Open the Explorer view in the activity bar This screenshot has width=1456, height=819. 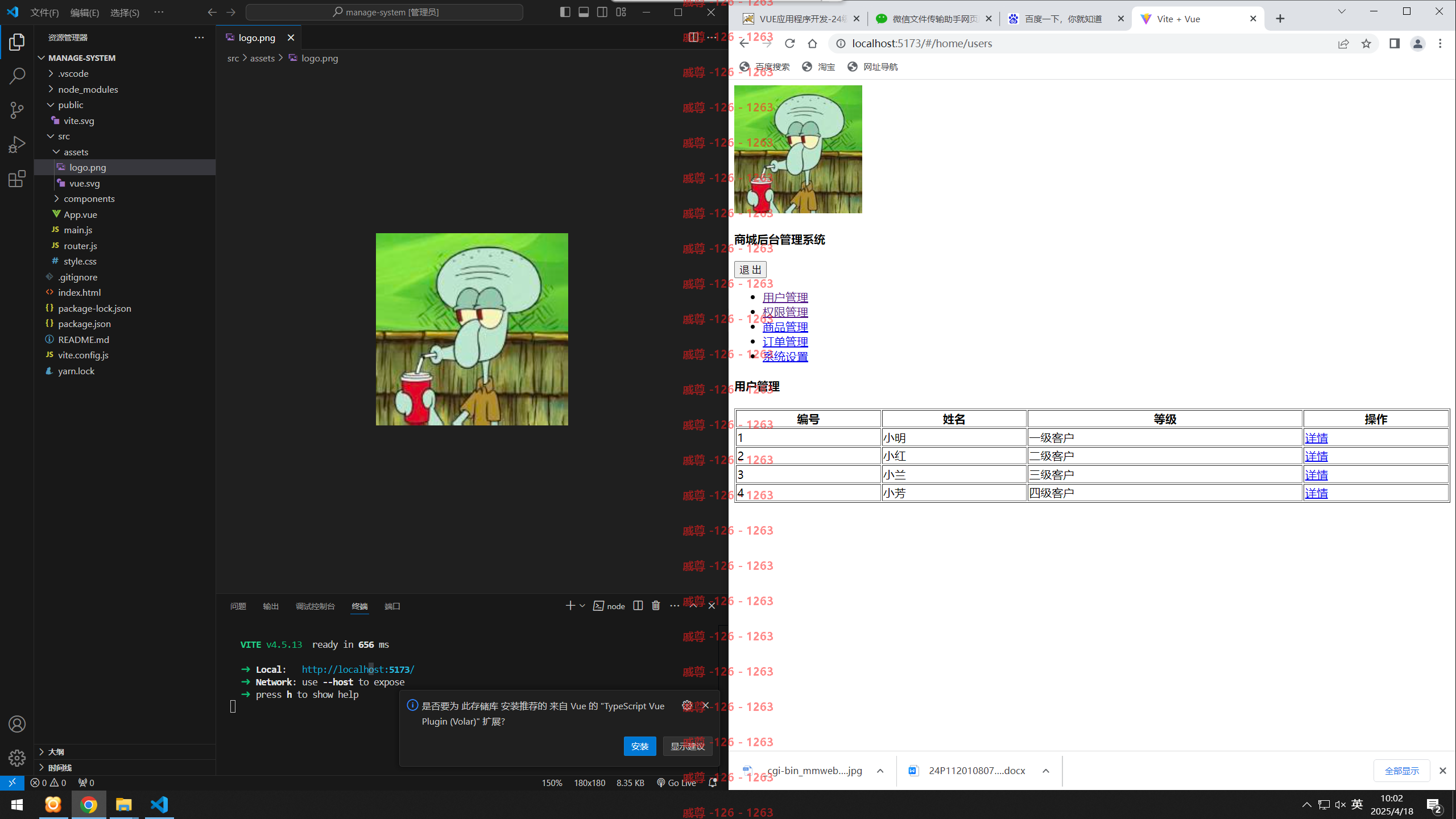[17, 42]
